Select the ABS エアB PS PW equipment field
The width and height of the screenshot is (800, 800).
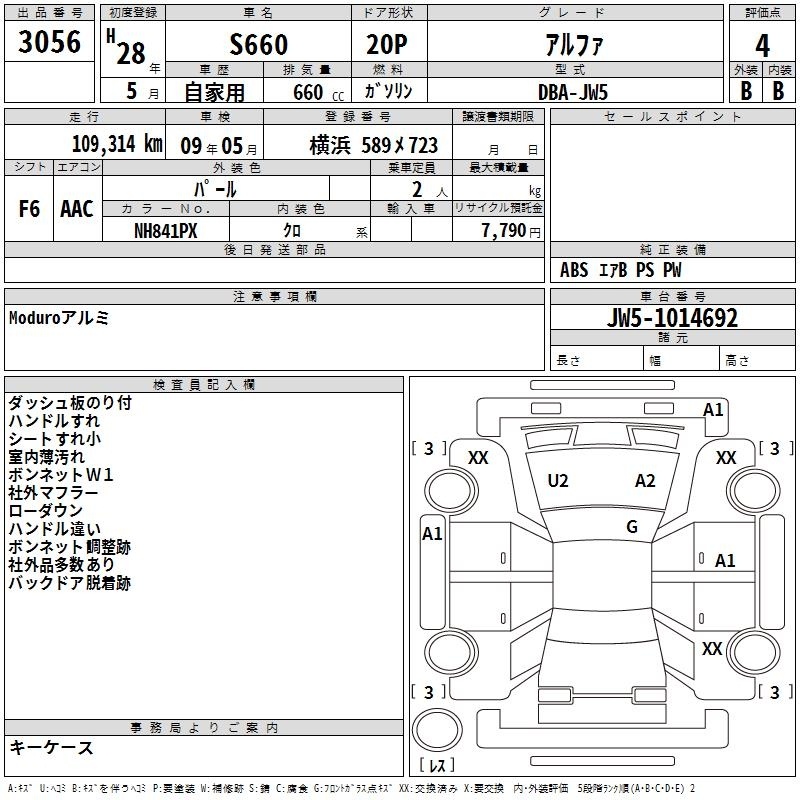pos(620,270)
